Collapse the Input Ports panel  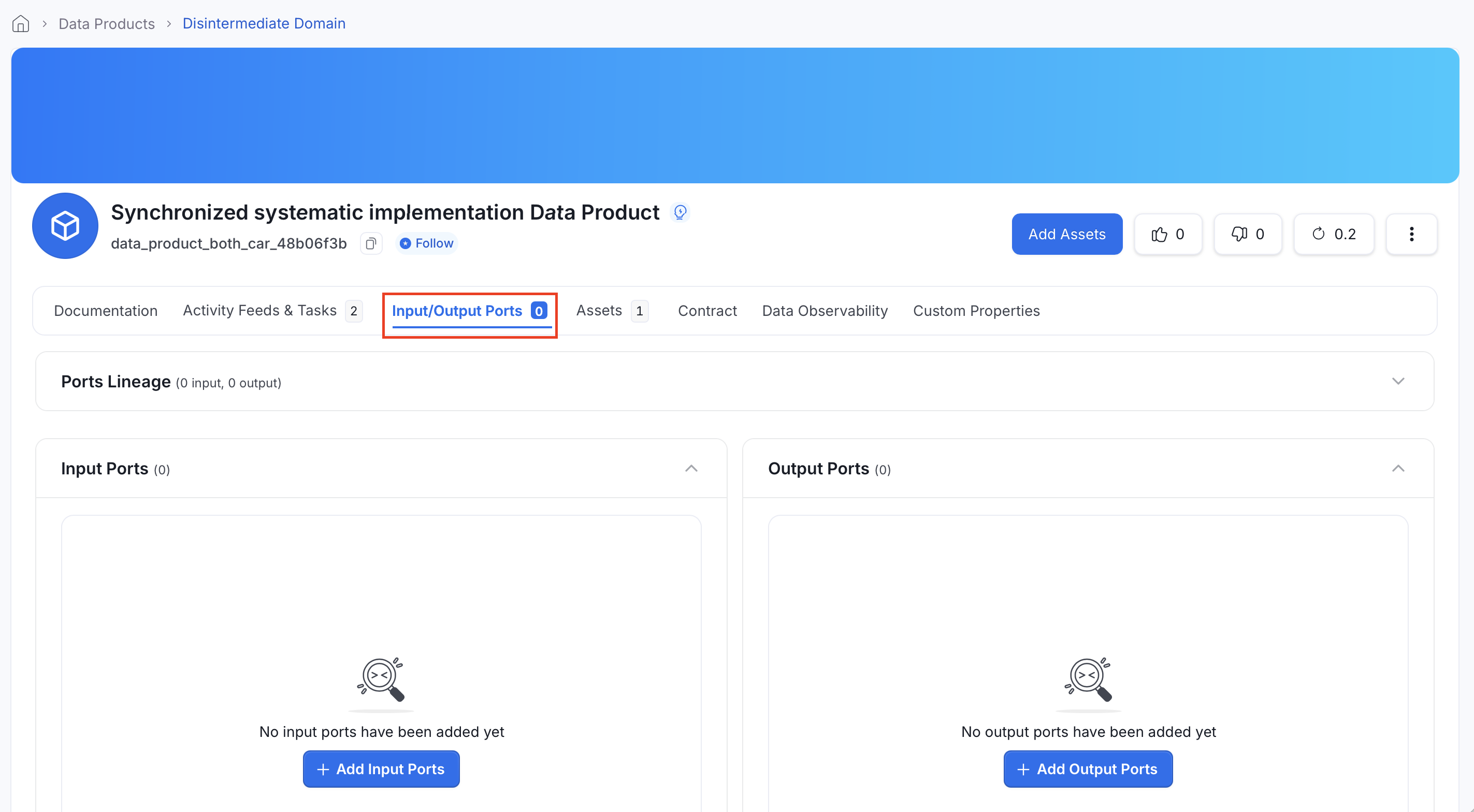point(691,469)
